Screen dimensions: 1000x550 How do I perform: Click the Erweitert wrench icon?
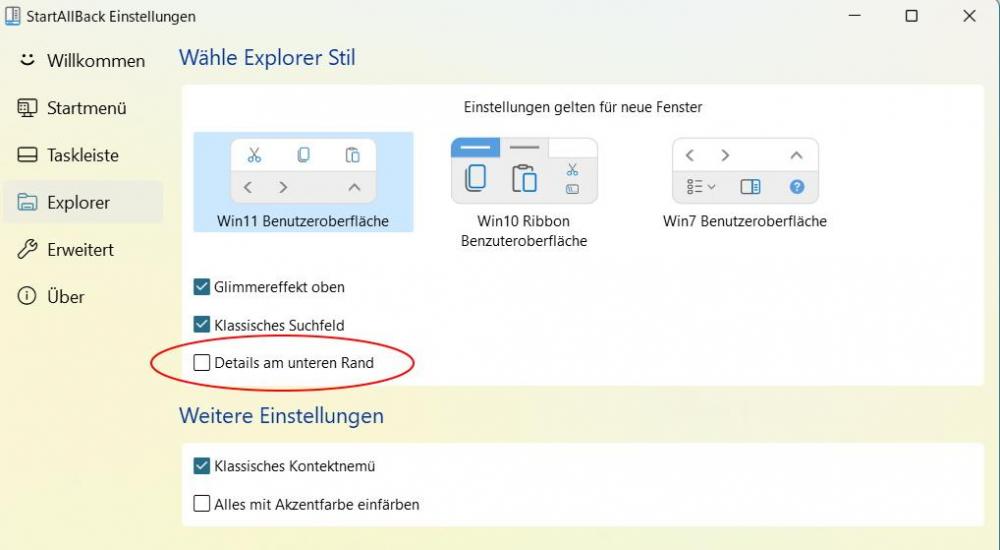pos(27,250)
